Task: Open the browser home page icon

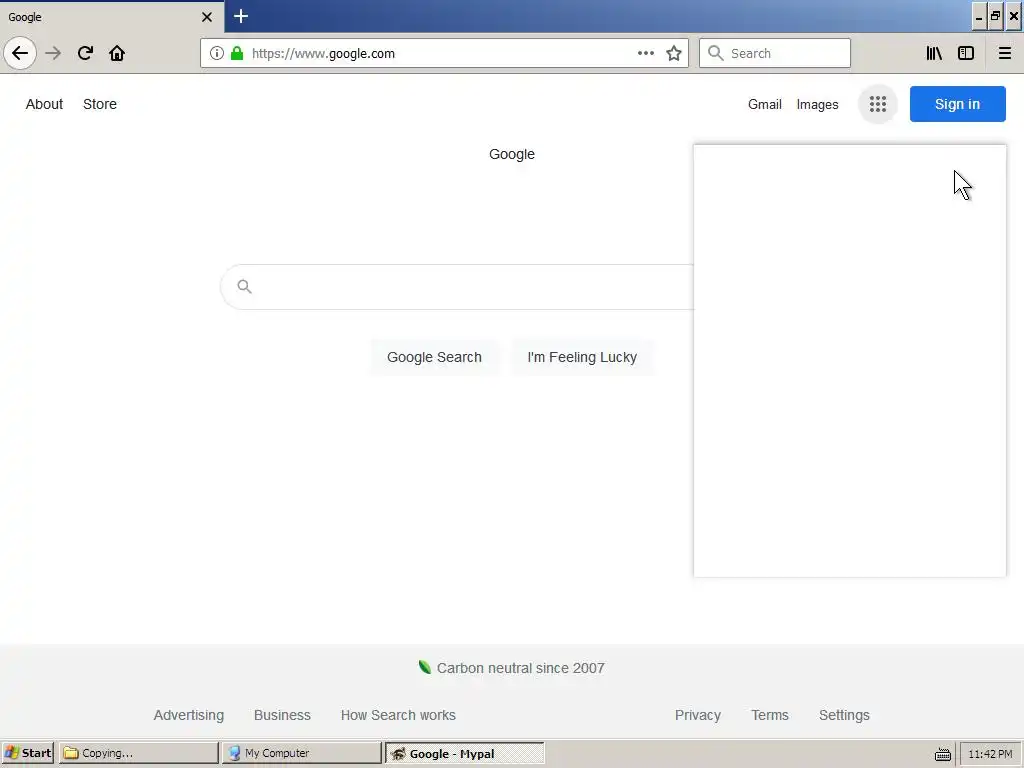Action: coord(117,53)
